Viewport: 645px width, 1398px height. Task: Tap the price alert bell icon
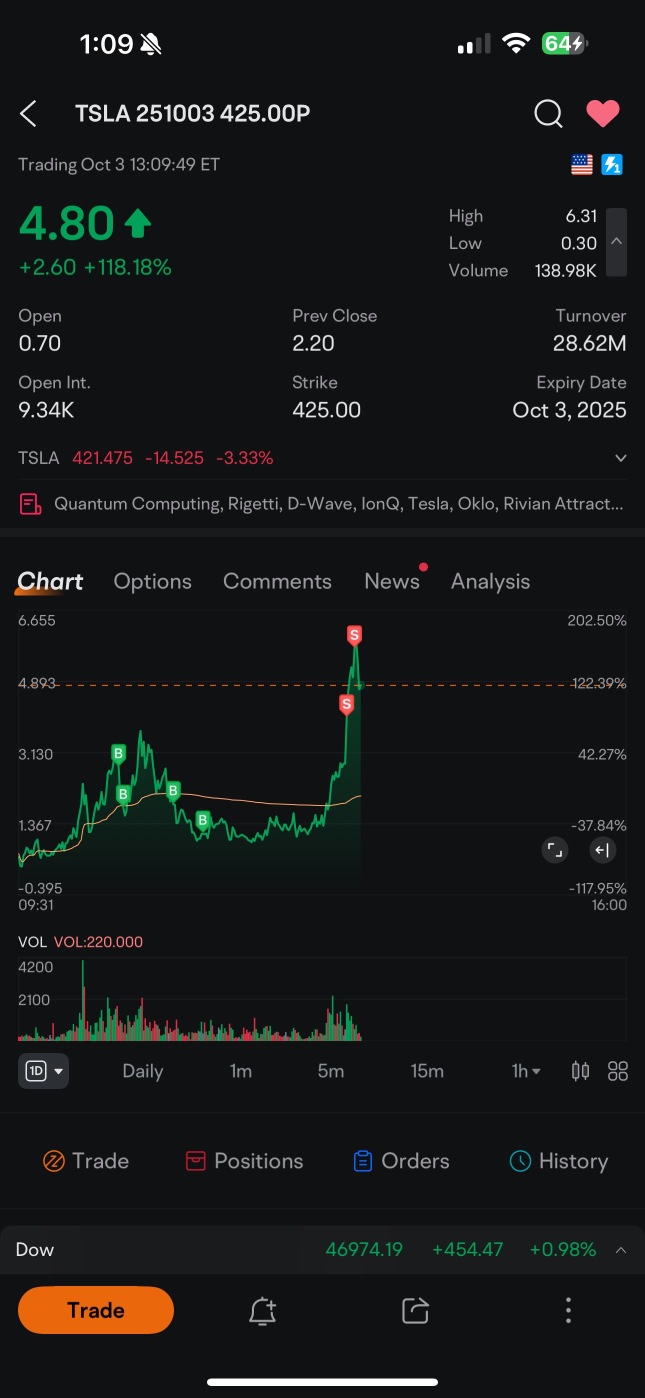[x=262, y=1310]
